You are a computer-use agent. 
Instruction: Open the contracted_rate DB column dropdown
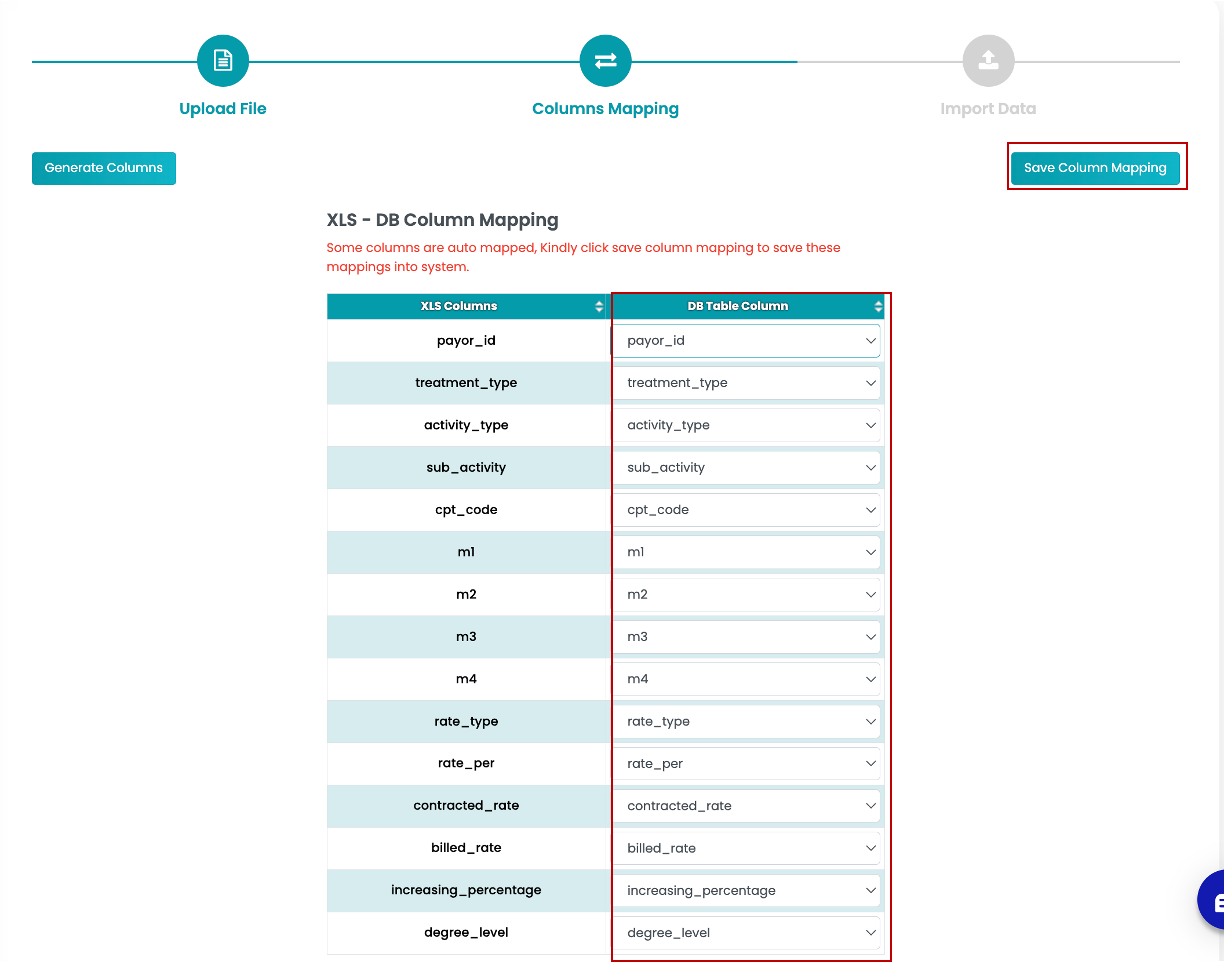(746, 806)
